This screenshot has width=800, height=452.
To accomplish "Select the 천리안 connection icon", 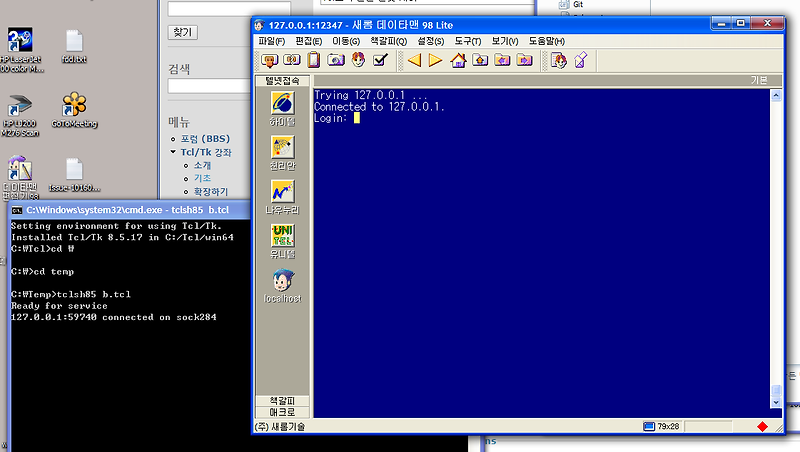I will click(283, 147).
